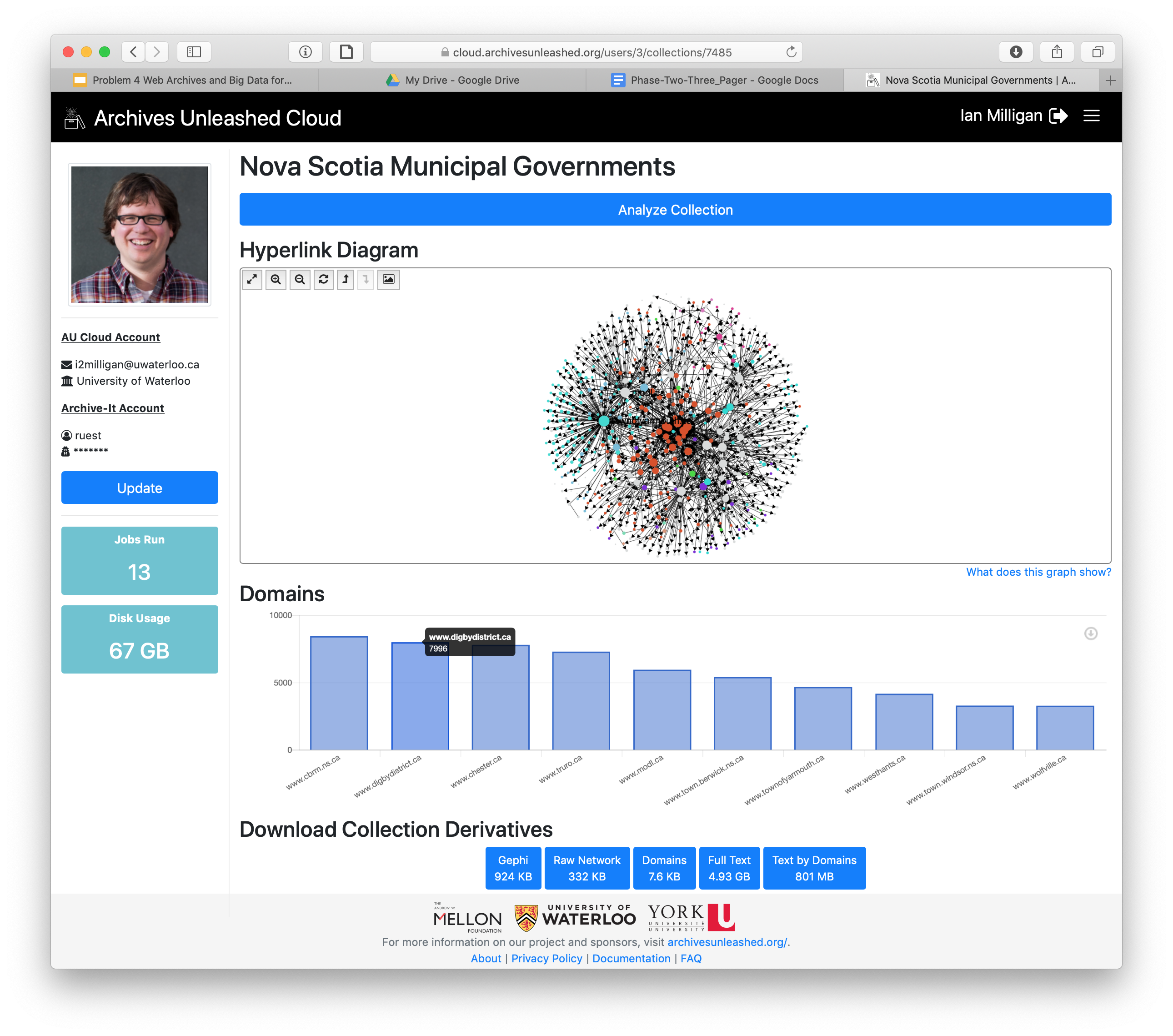Click the University of Waterloo institution text
1173x1036 pixels.
pos(133,381)
